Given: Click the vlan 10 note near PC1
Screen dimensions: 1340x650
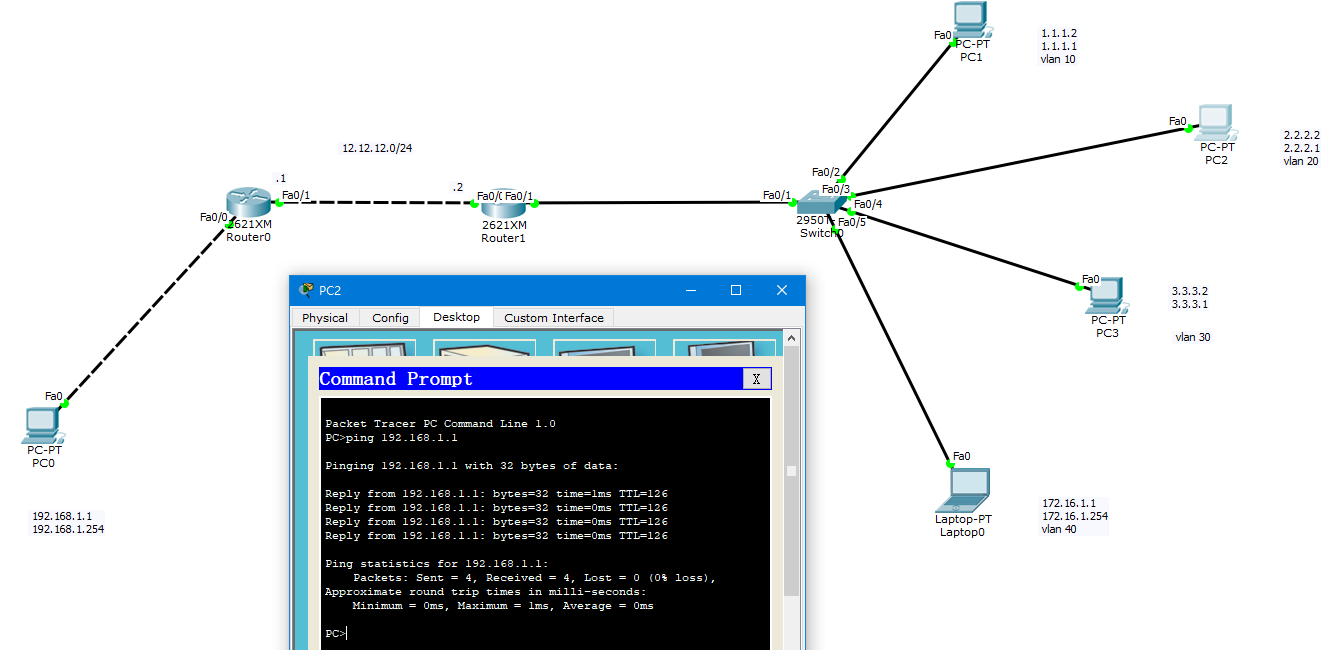Looking at the screenshot, I should [x=1058, y=59].
